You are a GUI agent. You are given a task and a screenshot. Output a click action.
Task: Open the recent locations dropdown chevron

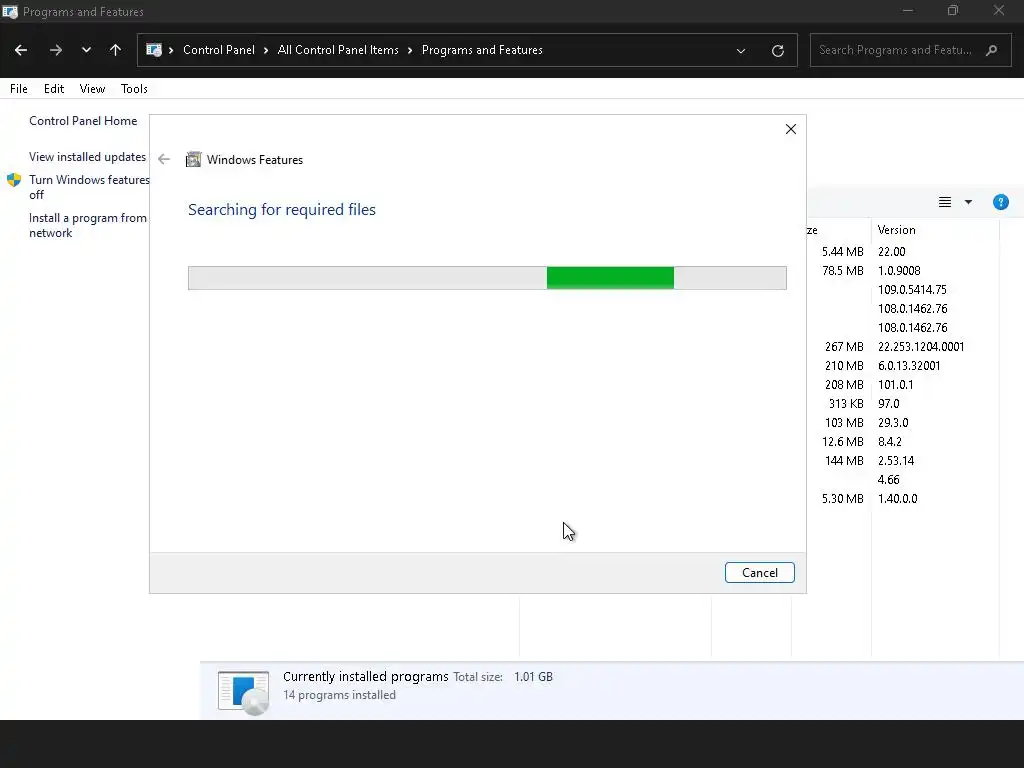click(x=86, y=50)
